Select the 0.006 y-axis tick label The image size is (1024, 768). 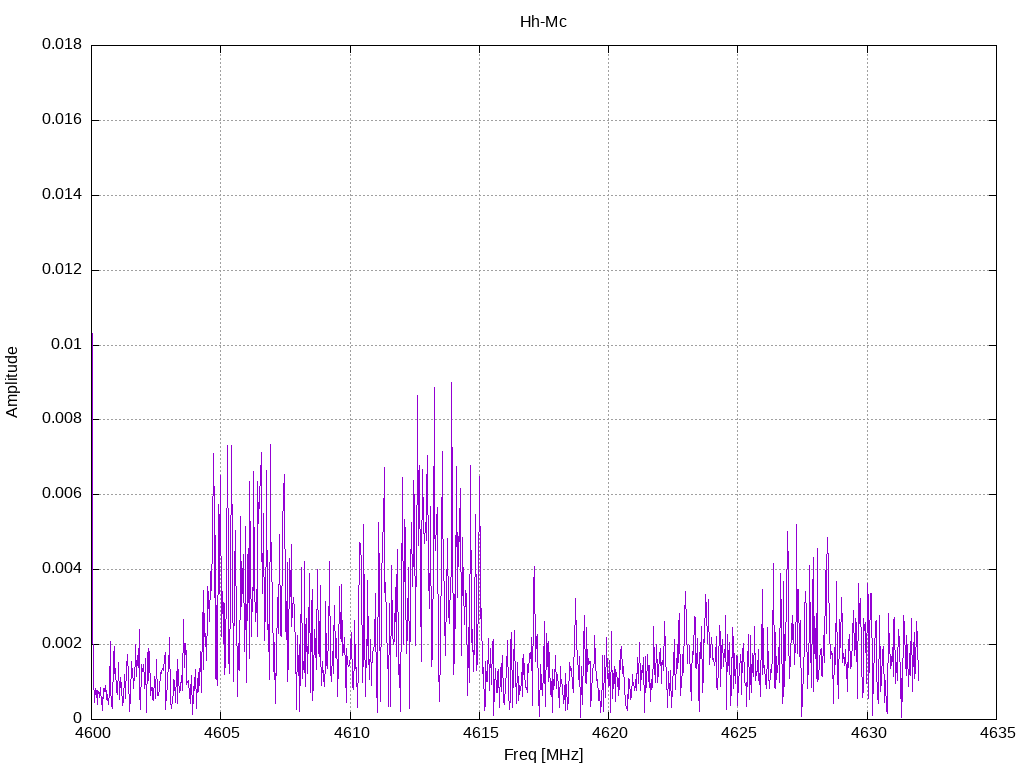click(x=62, y=494)
